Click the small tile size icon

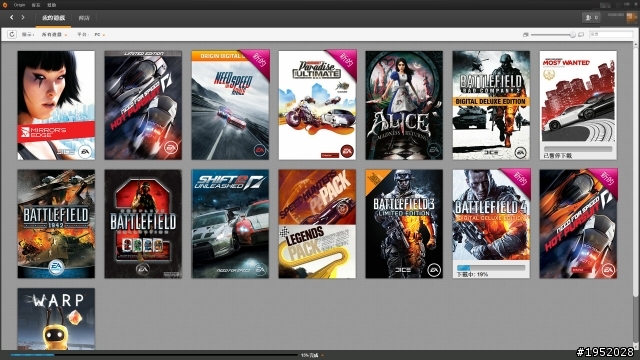pyautogui.click(x=526, y=35)
